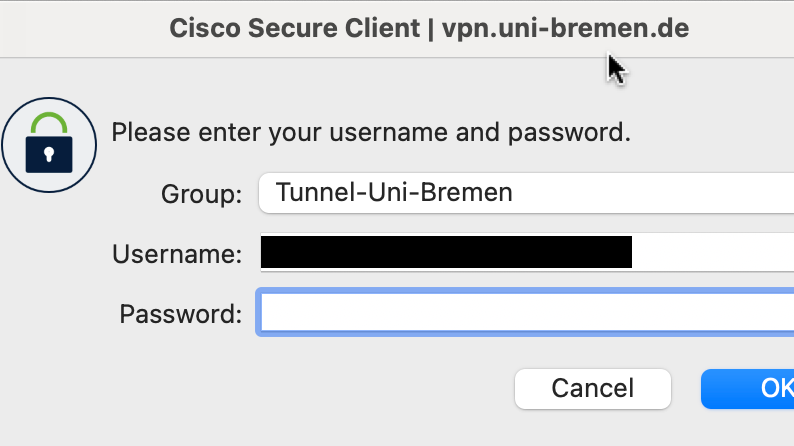Click the "Password:" label
Image resolution: width=794 pixels, height=446 pixels.
(181, 314)
